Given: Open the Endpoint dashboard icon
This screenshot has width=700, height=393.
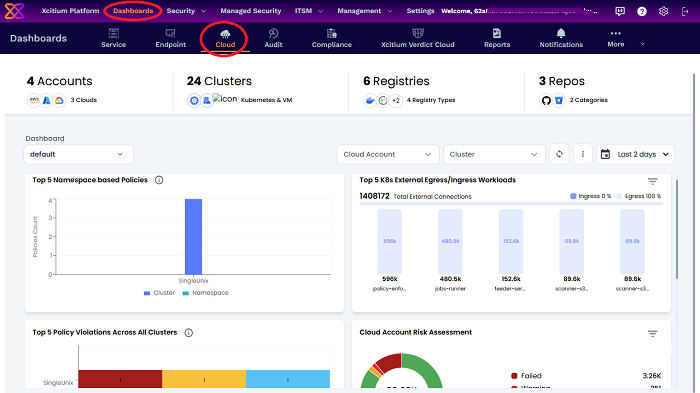Looking at the screenshot, I should coord(170,33).
